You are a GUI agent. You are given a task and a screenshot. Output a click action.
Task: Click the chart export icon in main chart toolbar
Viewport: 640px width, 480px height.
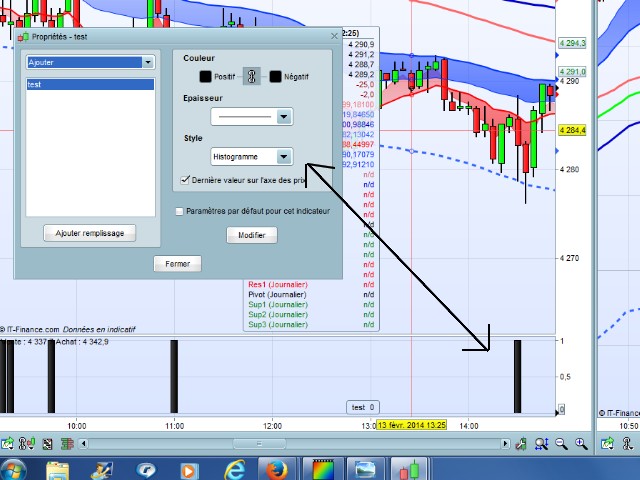(7, 443)
